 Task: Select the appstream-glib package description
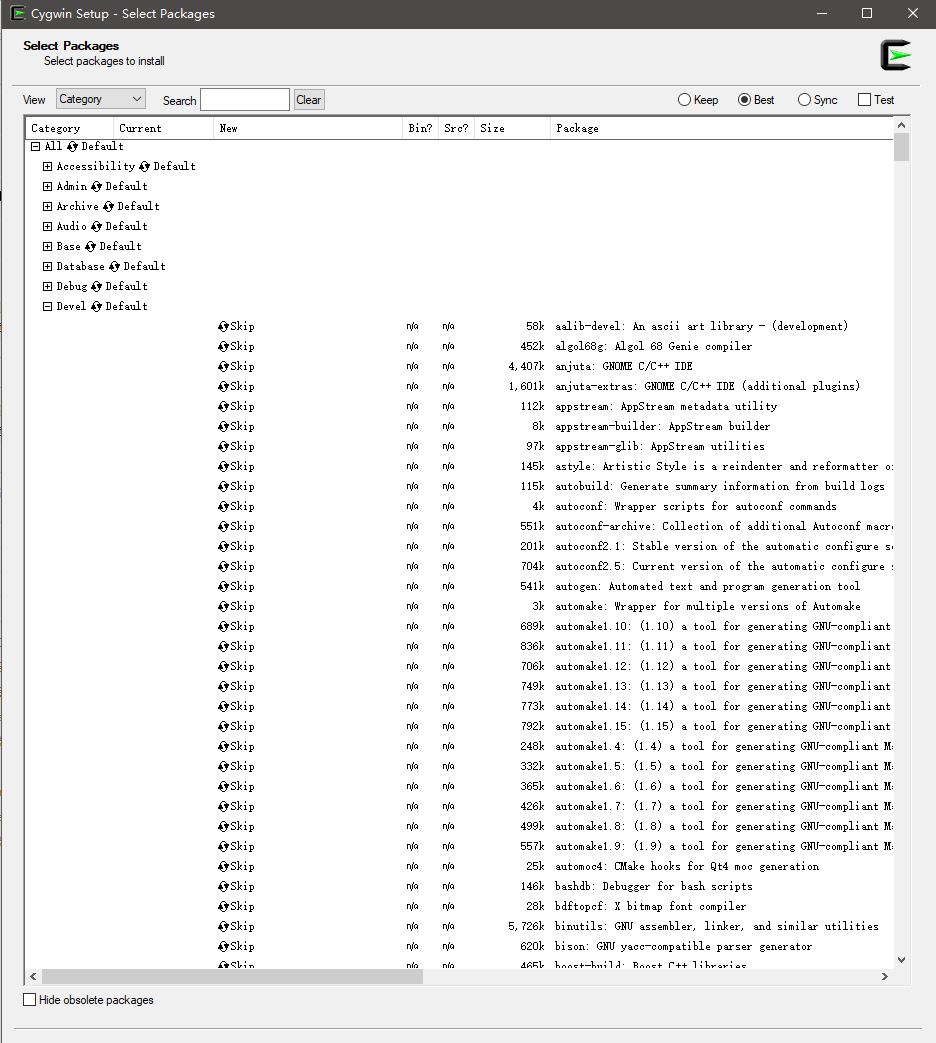(x=660, y=446)
